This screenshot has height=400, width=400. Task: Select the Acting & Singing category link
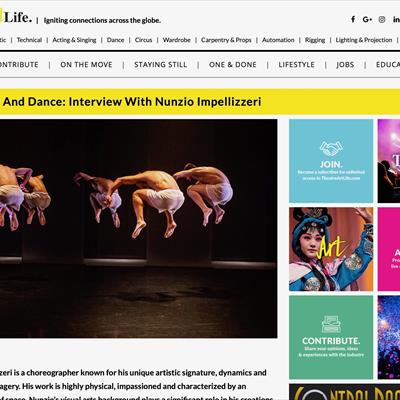74,40
